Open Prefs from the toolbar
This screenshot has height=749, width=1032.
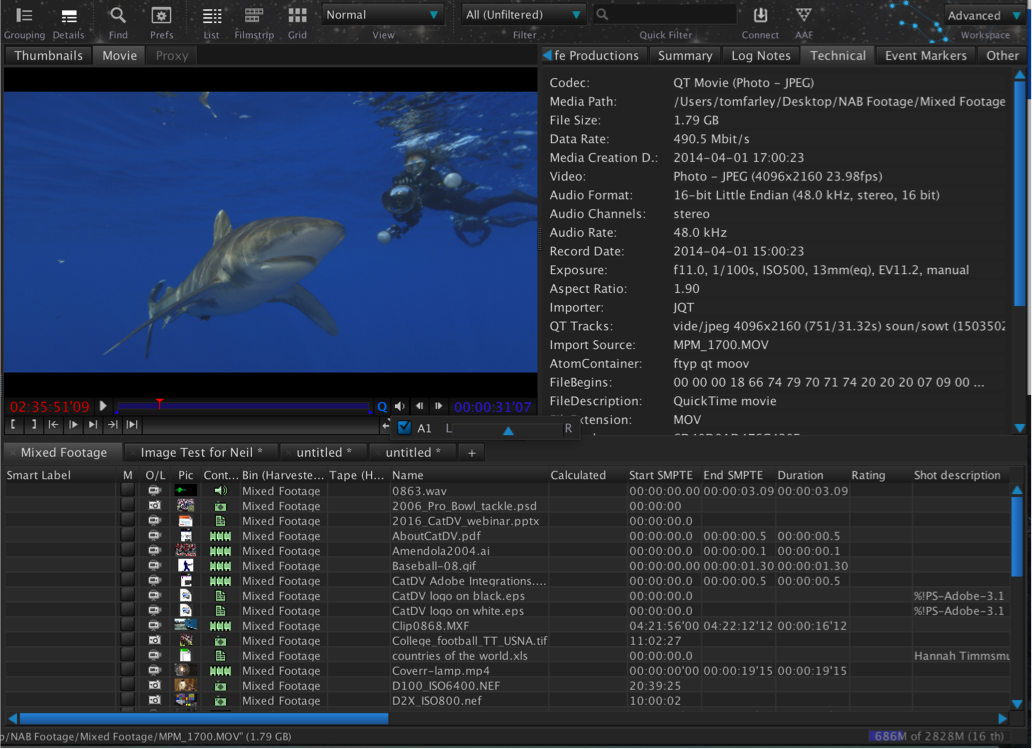(x=161, y=16)
